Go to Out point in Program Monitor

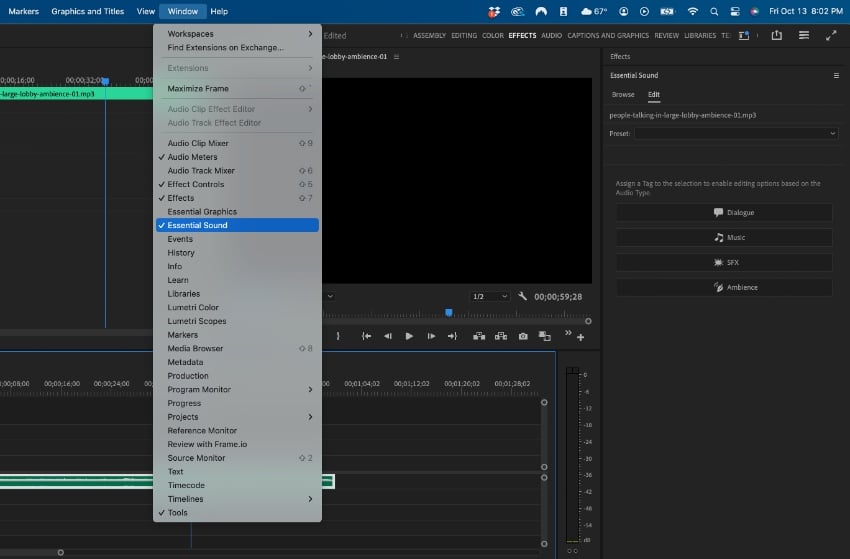(452, 336)
